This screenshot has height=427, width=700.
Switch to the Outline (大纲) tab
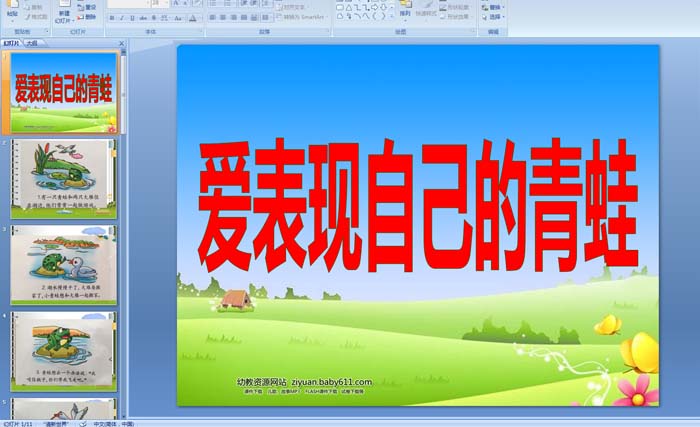click(32, 44)
